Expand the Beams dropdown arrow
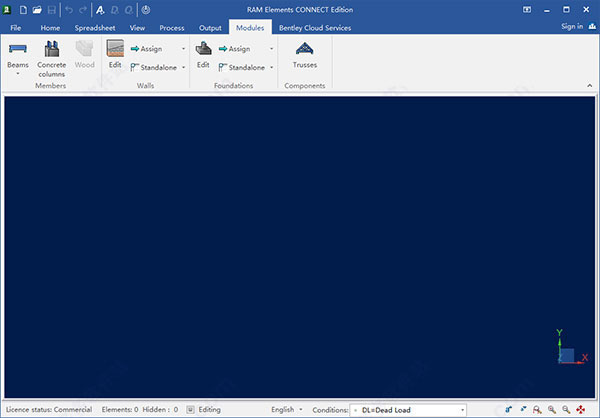Image resolution: width=600 pixels, height=418 pixels. pyautogui.click(x=18, y=73)
